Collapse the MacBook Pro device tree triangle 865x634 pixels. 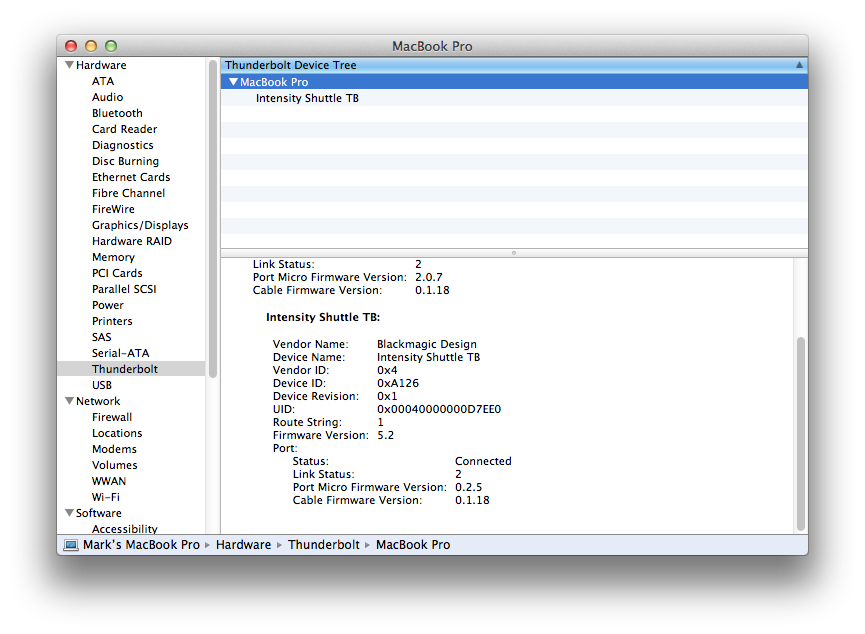[233, 82]
